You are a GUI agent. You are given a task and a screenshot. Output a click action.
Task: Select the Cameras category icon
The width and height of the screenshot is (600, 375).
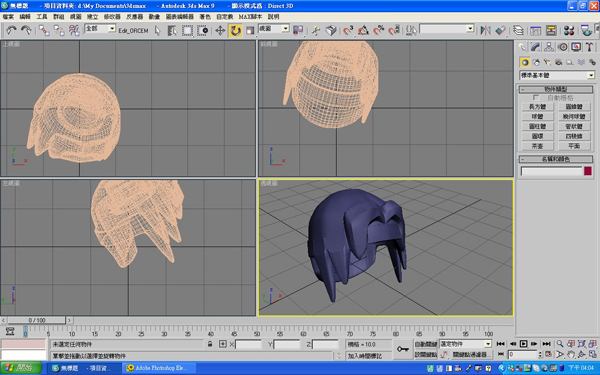coord(559,62)
